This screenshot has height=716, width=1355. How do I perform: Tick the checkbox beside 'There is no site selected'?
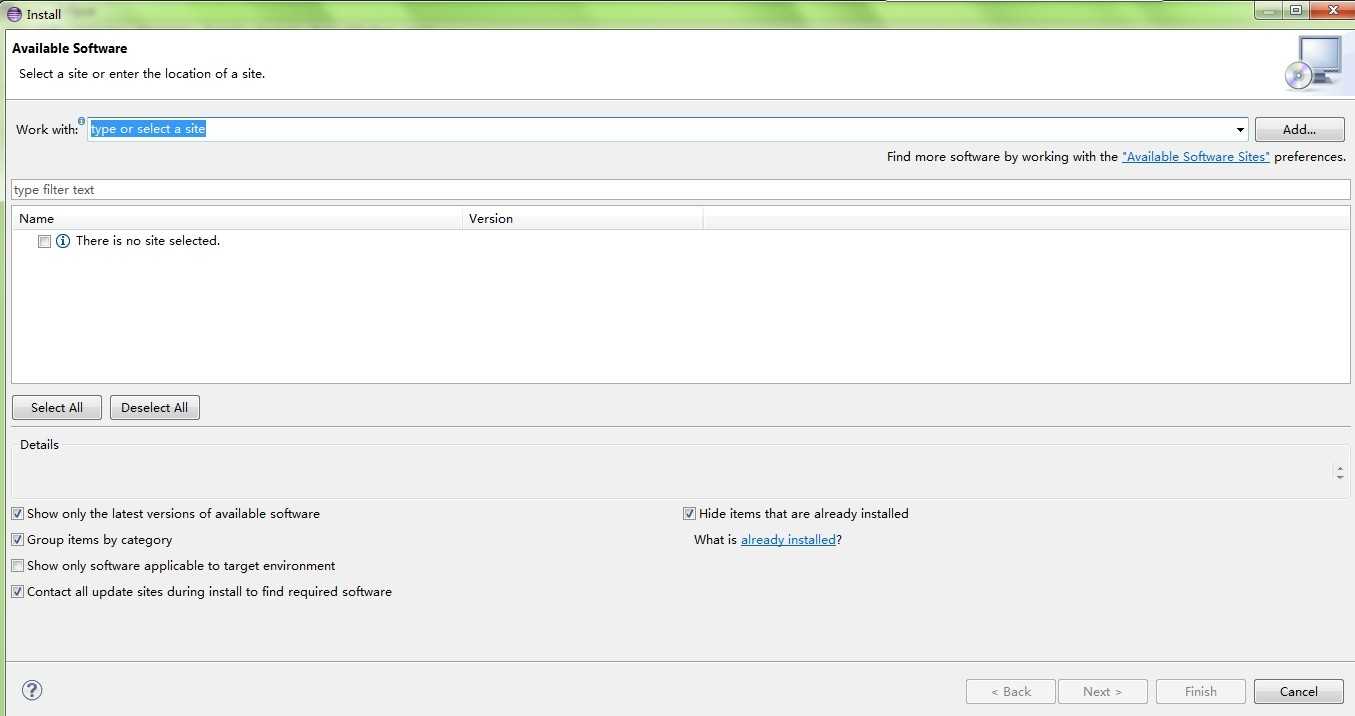(x=44, y=241)
